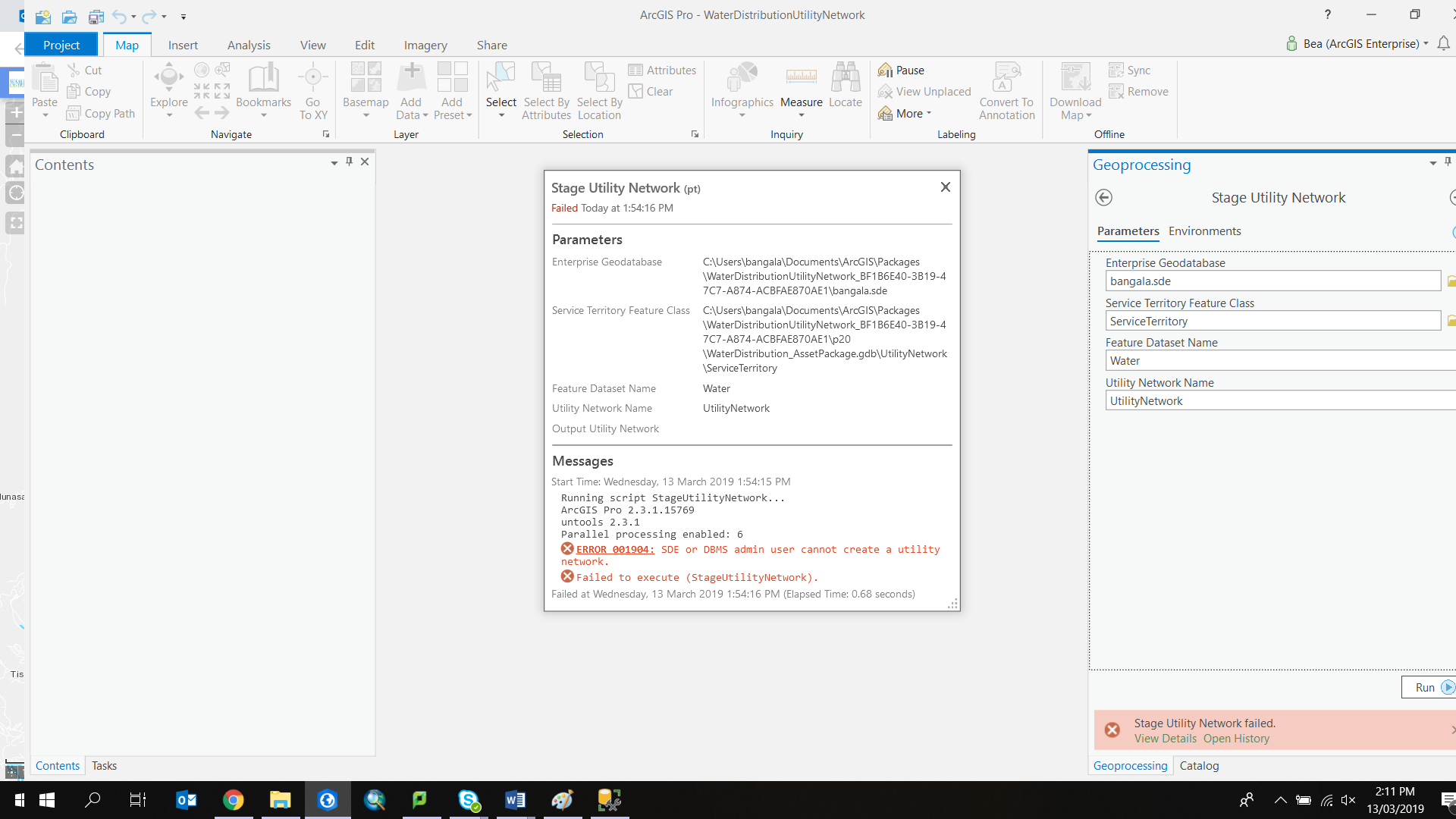Open the notifications bell
This screenshot has height=819, width=1456.
(1444, 44)
